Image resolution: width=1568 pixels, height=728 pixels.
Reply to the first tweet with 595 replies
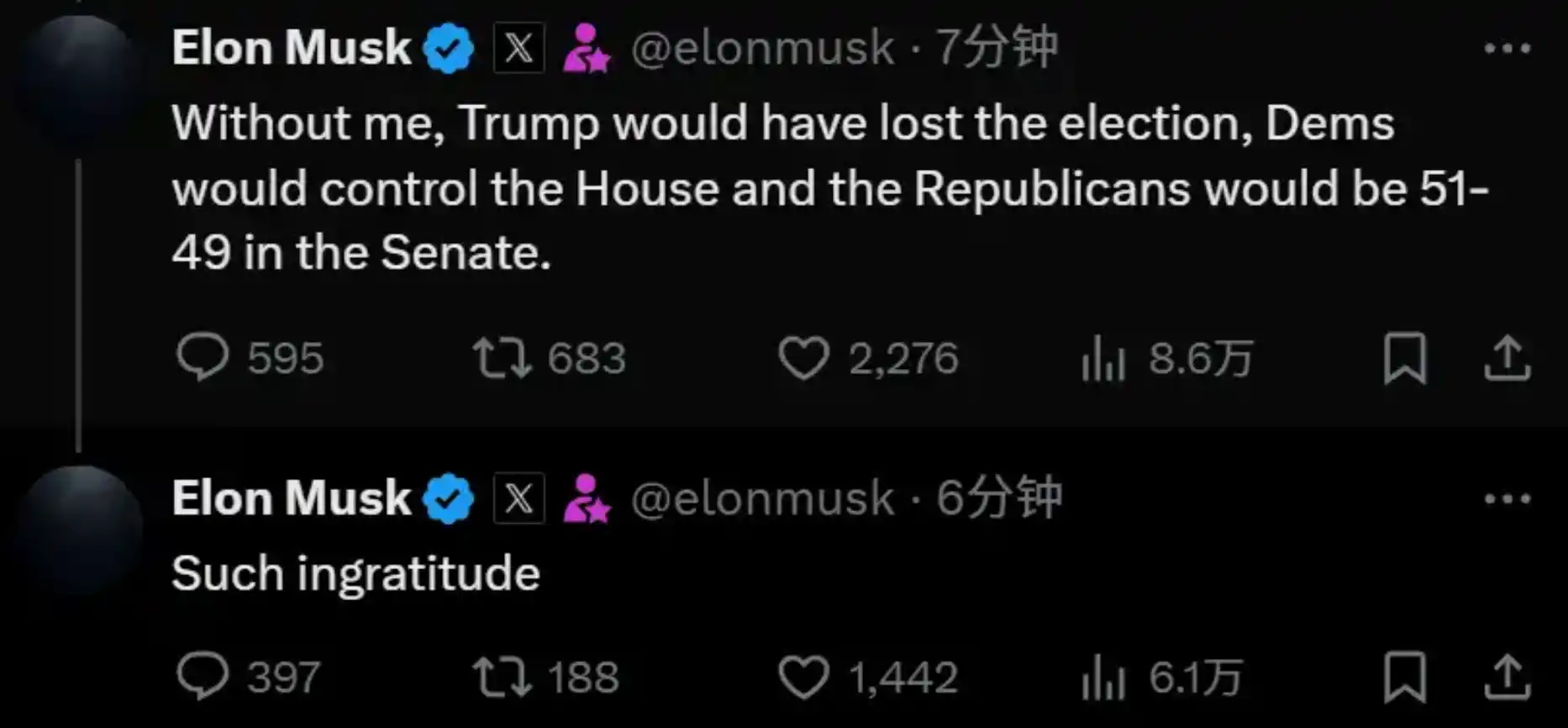pyautogui.click(x=203, y=357)
